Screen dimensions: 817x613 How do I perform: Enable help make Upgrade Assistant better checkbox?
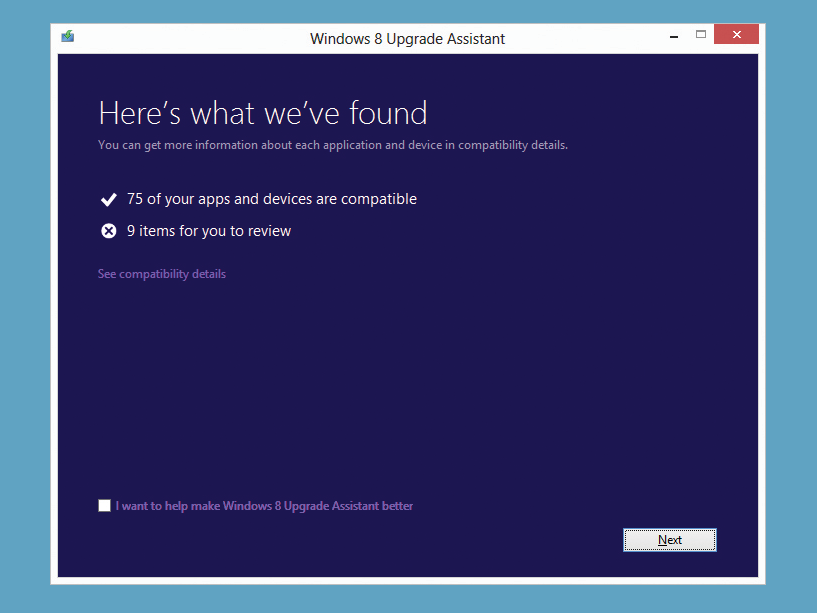coord(104,506)
